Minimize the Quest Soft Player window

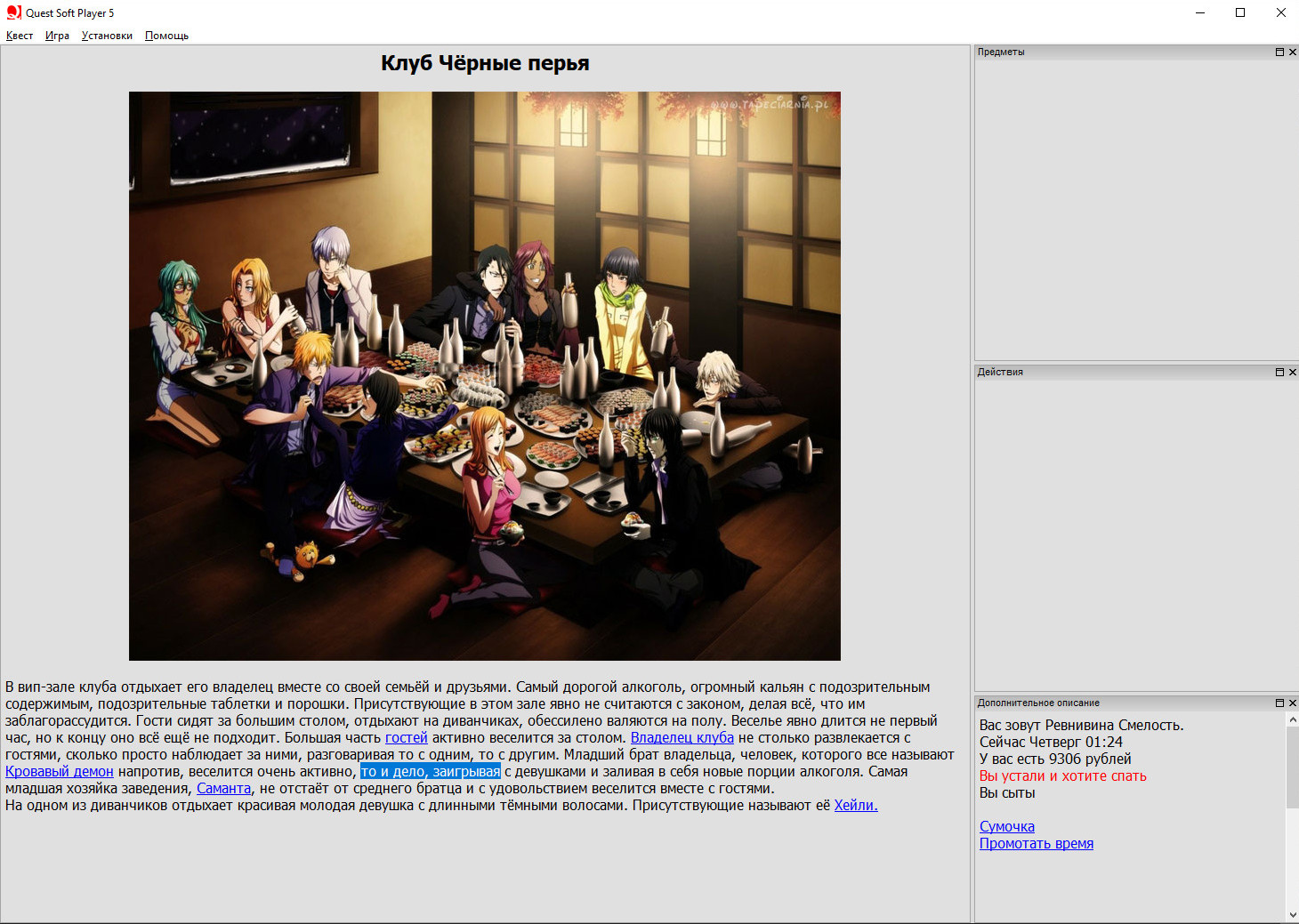click(1200, 12)
